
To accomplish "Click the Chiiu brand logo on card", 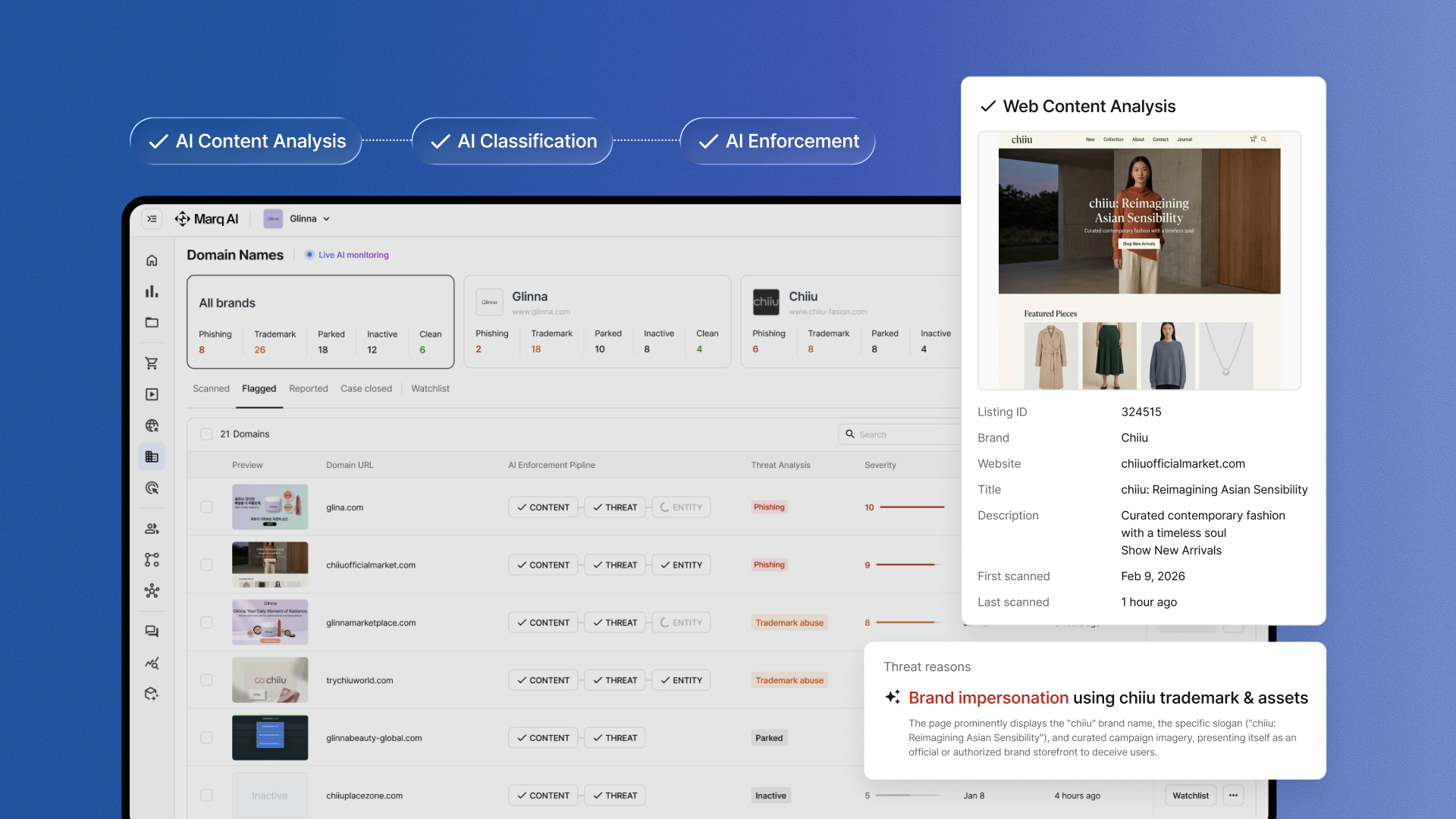I will tap(766, 302).
